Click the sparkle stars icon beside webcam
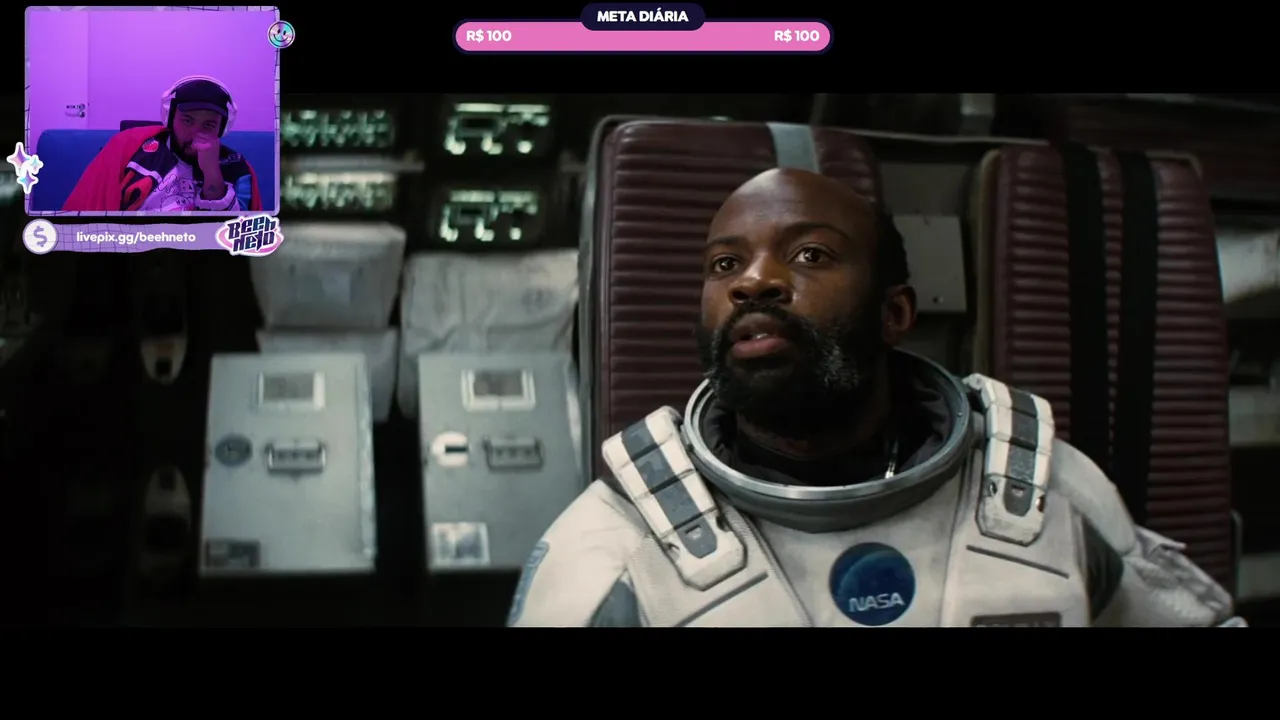The image size is (1280, 720). pyautogui.click(x=24, y=167)
